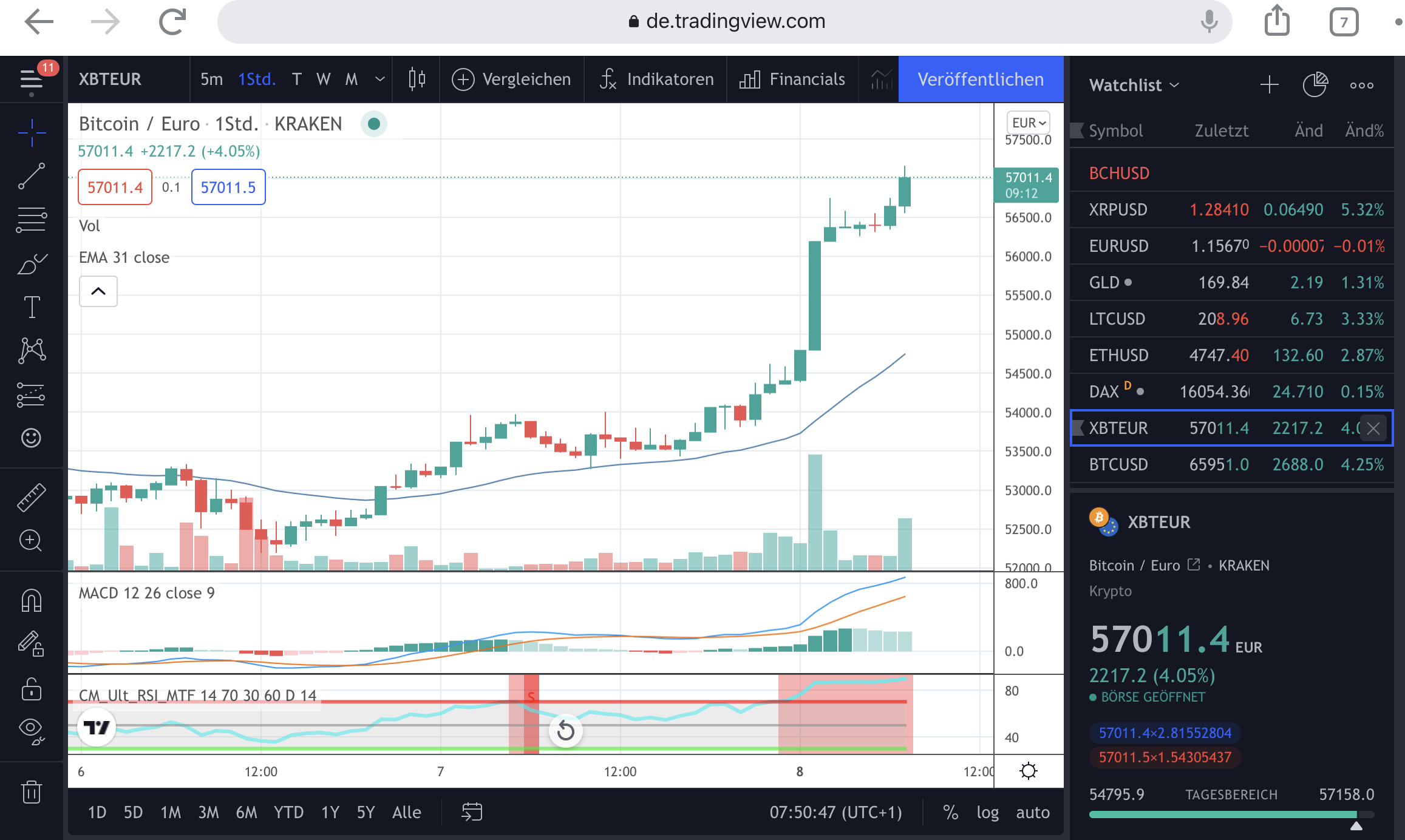Set the 1D date range
Viewport: 1405px width, 840px height.
tap(97, 812)
